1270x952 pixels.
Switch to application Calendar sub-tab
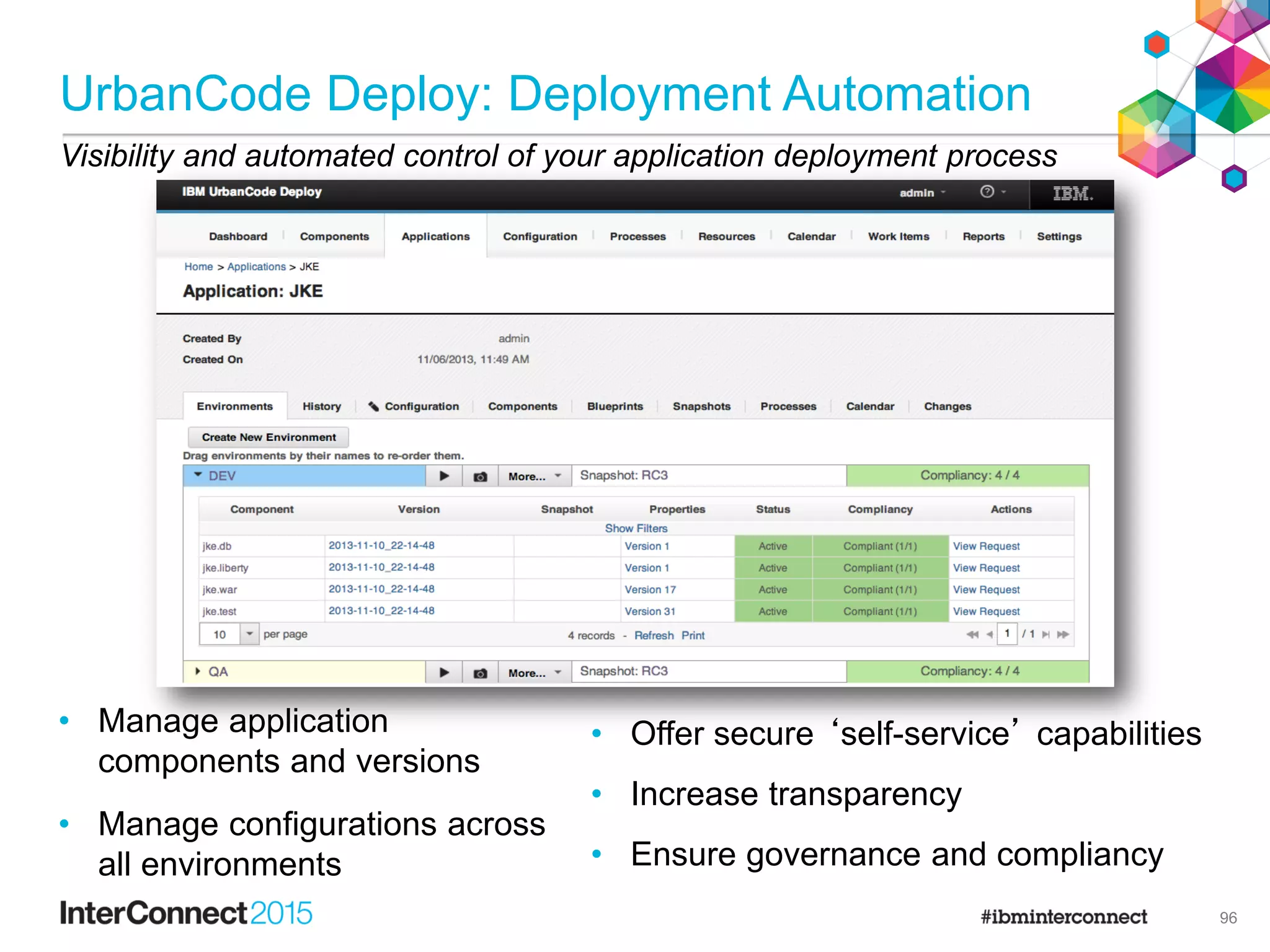pyautogui.click(x=870, y=406)
